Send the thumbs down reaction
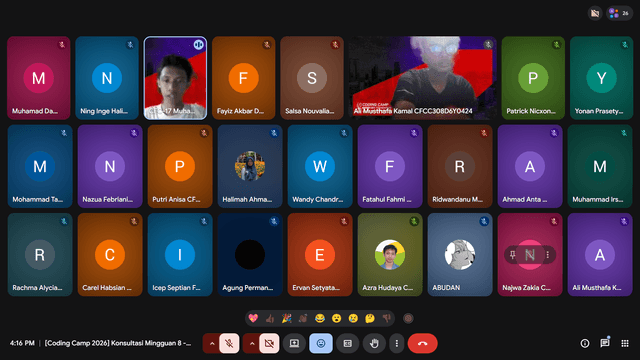 coord(386,318)
